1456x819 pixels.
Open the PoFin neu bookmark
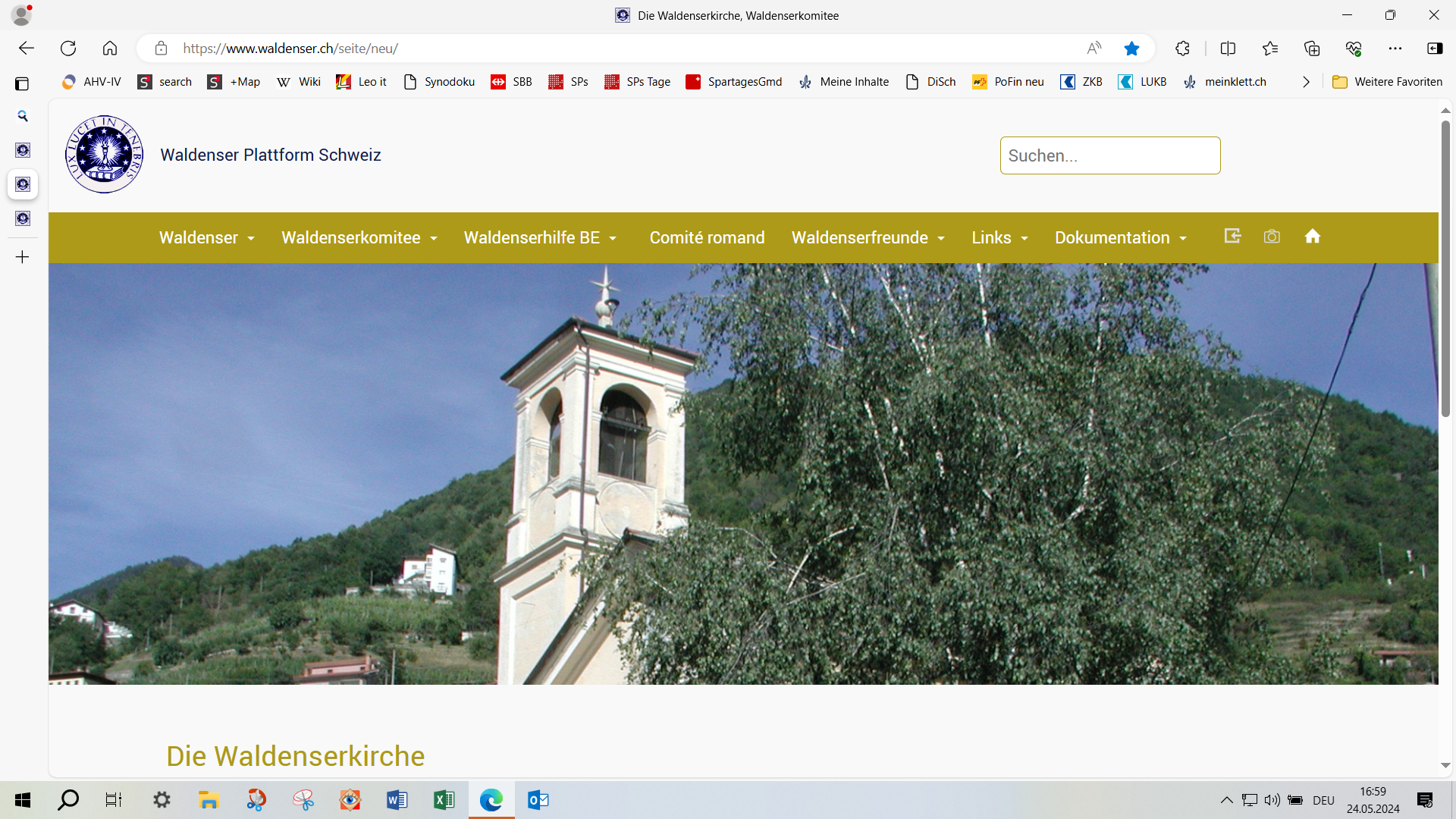point(1008,82)
